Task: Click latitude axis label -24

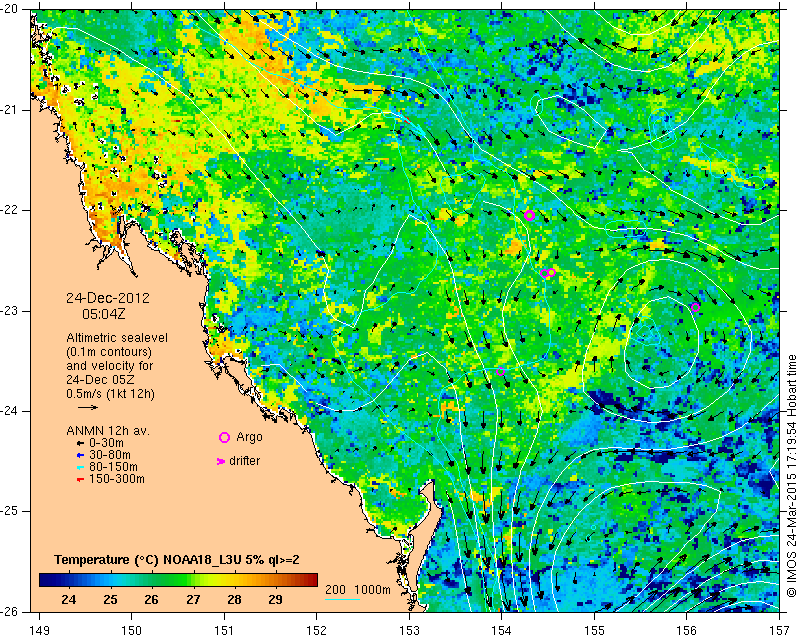Action: (x=9, y=411)
